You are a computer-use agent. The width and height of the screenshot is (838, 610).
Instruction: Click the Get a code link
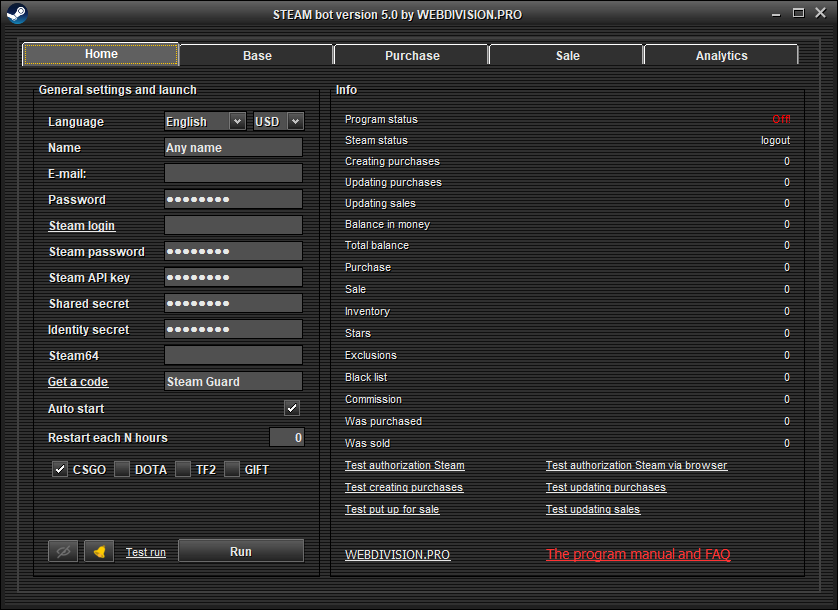78,382
